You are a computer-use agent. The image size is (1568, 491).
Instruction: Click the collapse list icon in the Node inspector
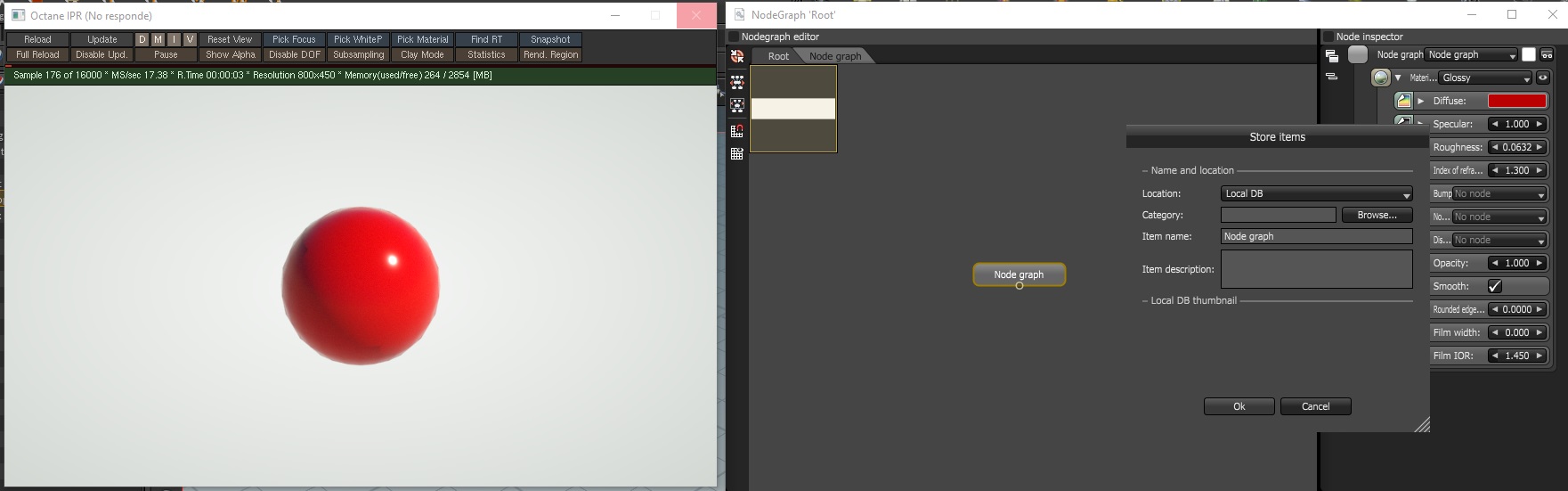tap(1332, 77)
